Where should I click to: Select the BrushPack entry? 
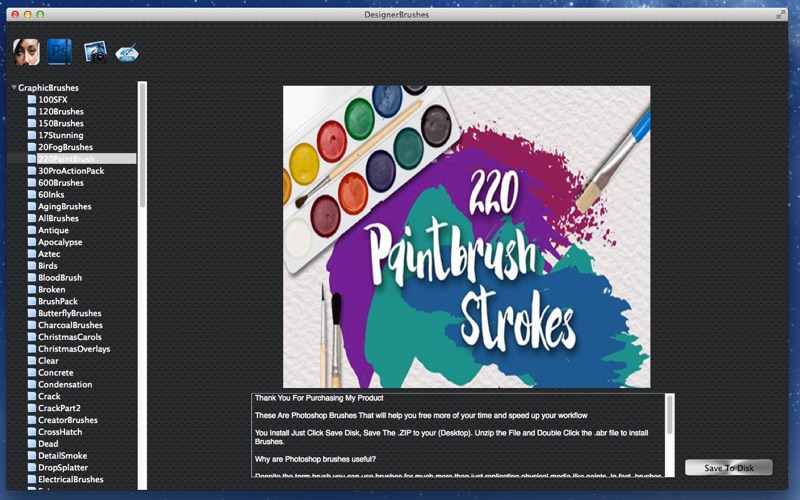click(58, 301)
